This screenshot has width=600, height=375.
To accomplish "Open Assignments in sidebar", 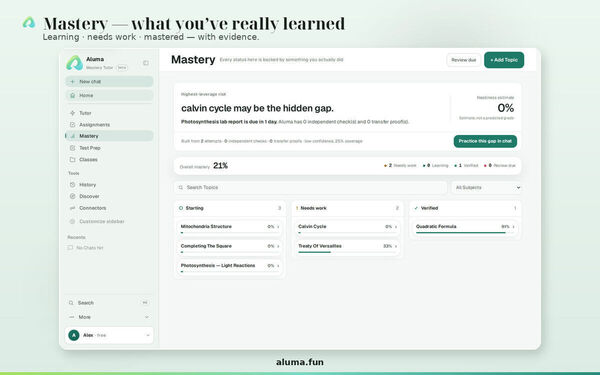I will point(109,125).
